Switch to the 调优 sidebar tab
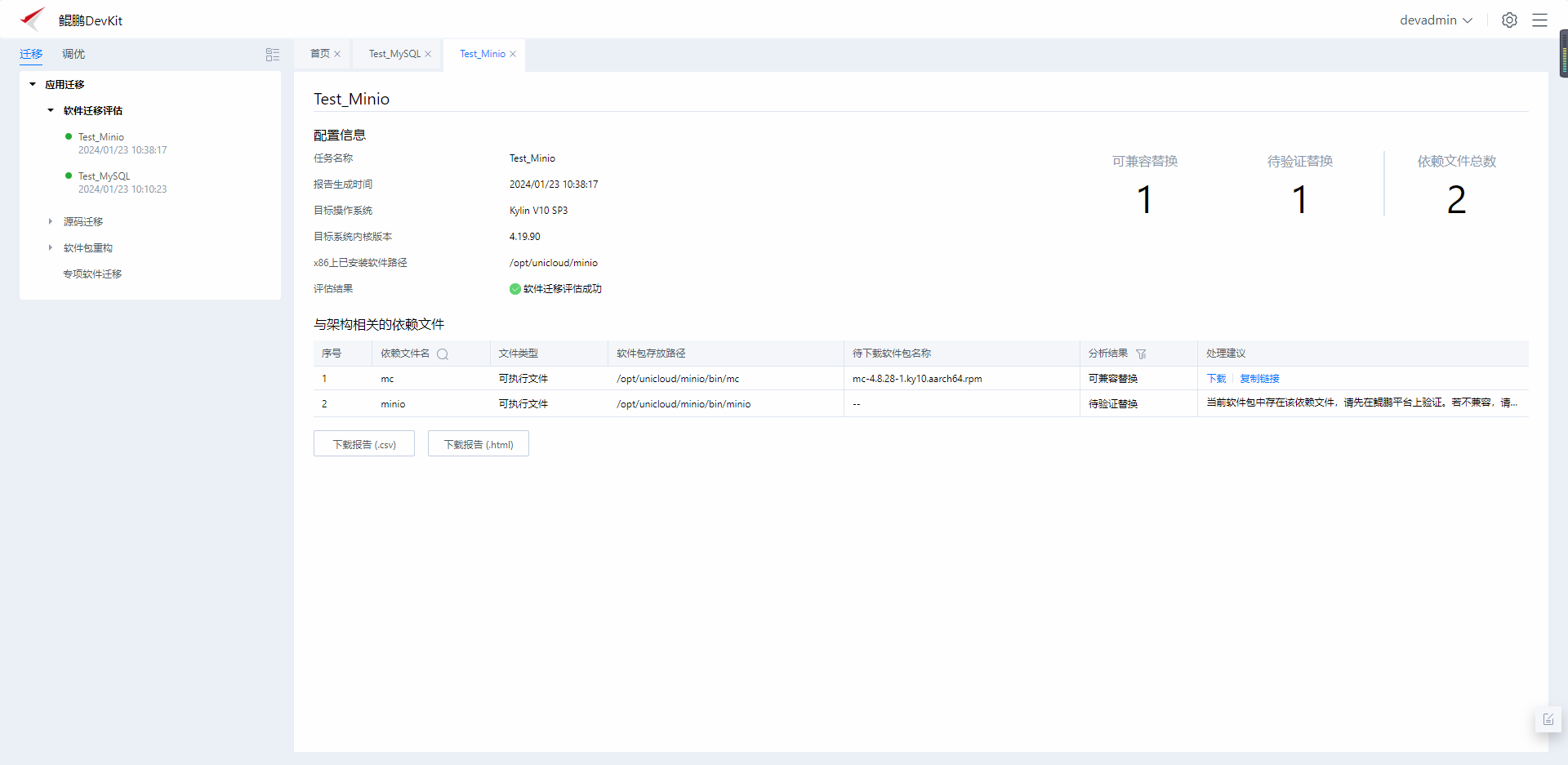 (73, 54)
